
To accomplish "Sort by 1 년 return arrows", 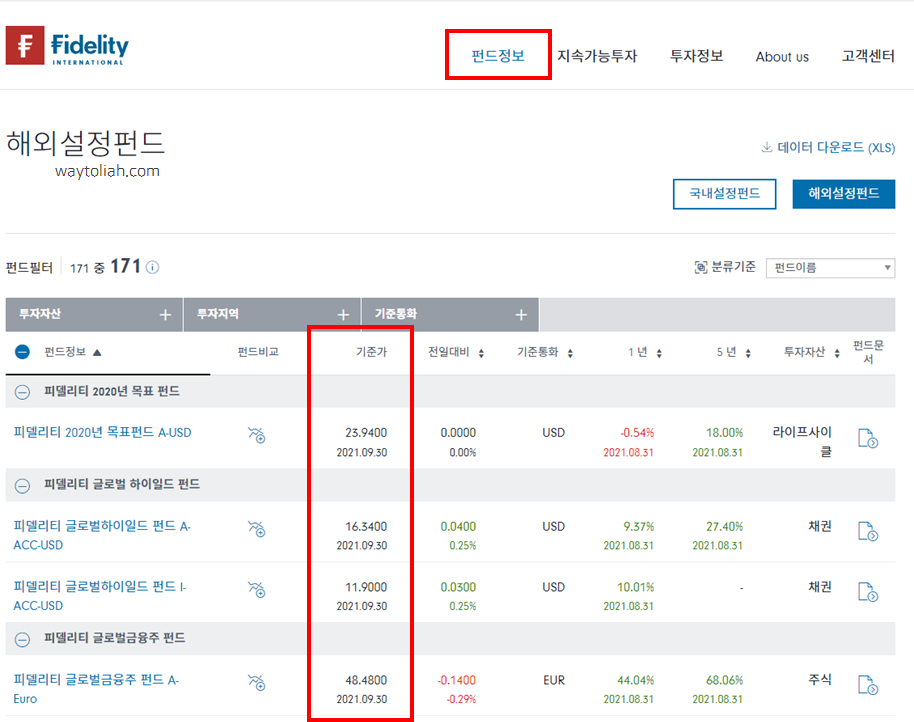I will tap(659, 353).
